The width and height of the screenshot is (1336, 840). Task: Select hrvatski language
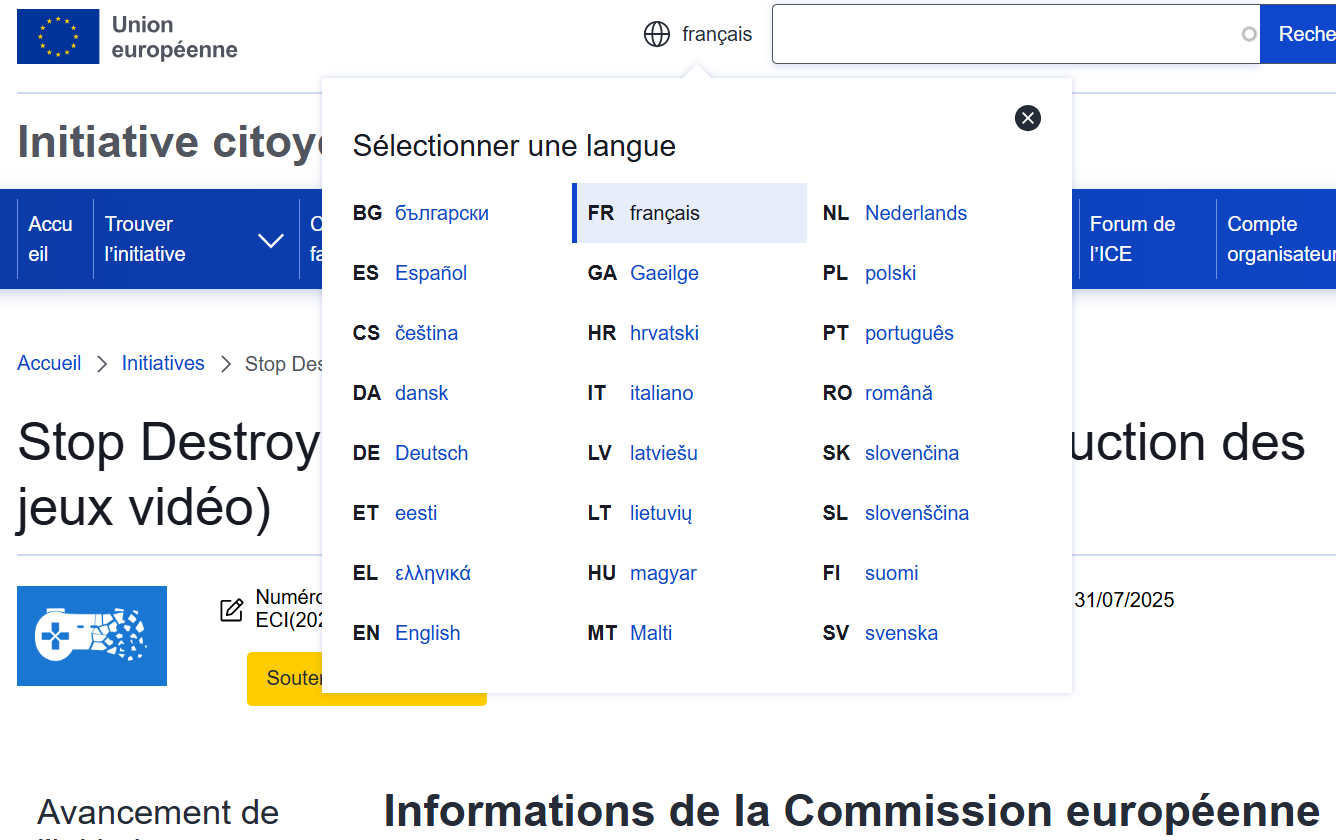664,333
